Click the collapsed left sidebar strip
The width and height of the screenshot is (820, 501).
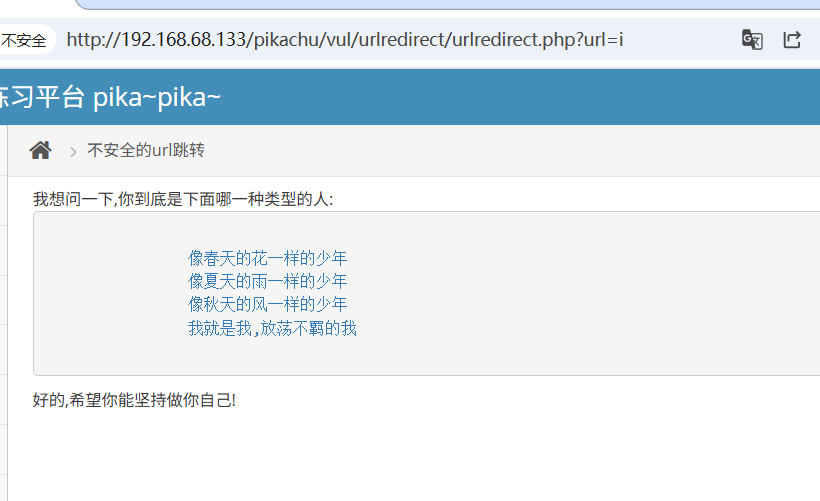(4, 313)
